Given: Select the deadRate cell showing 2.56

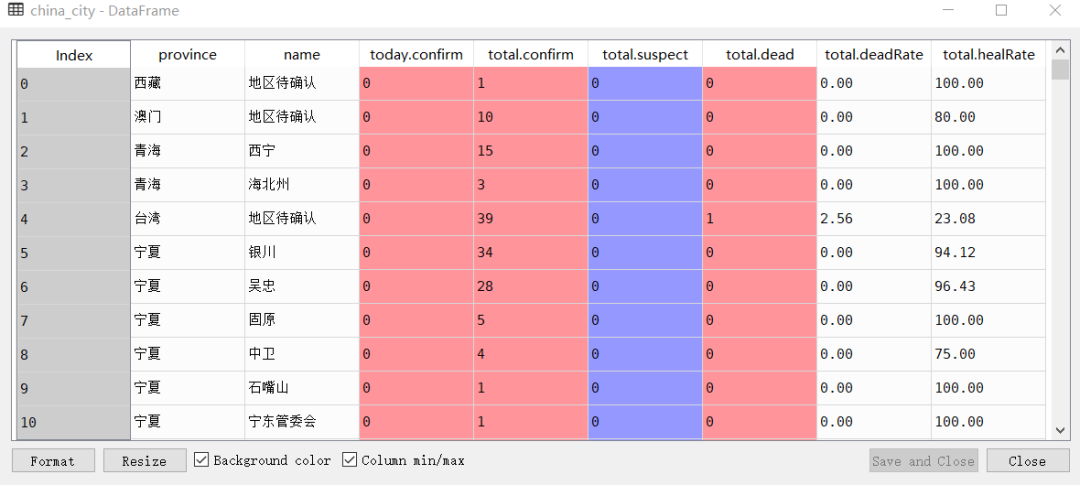Looking at the screenshot, I should [x=873, y=218].
